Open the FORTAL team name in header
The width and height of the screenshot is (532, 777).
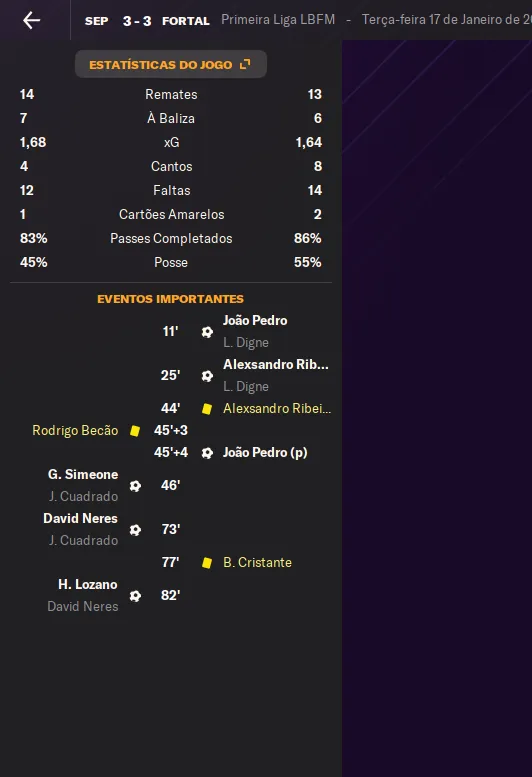click(x=186, y=21)
